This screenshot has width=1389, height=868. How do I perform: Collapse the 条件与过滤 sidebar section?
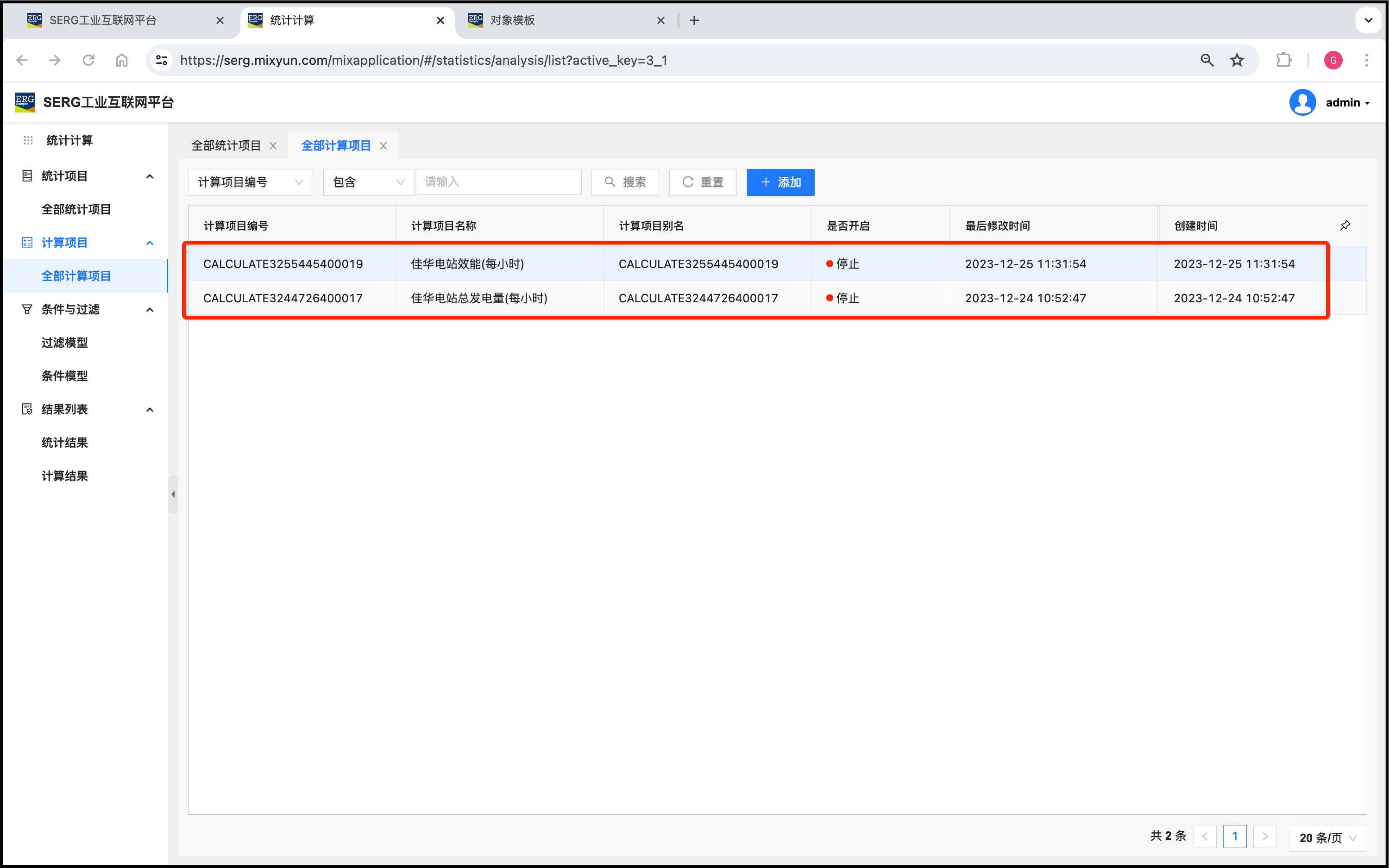tap(150, 310)
